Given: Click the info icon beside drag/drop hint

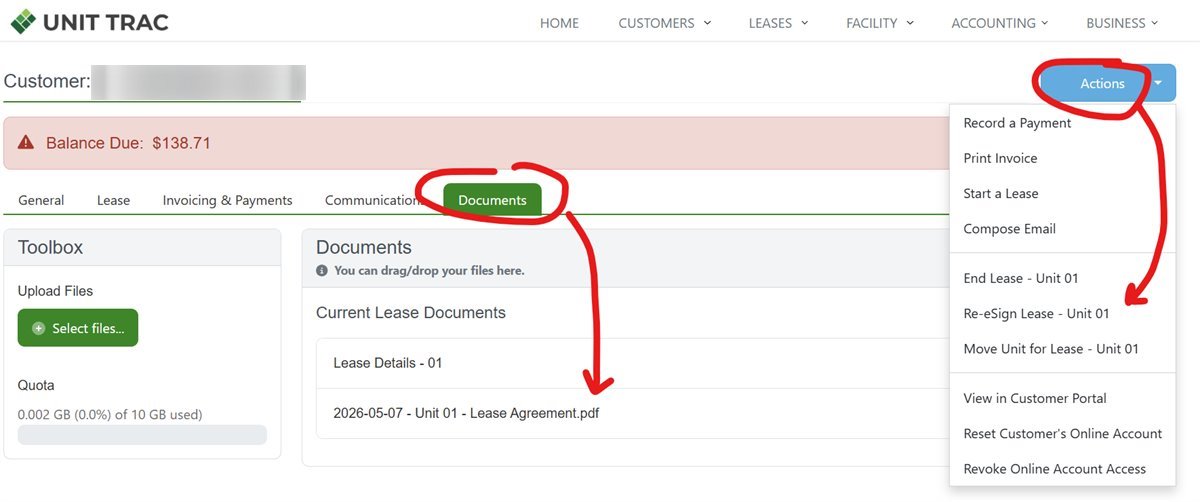Looking at the screenshot, I should point(322,271).
